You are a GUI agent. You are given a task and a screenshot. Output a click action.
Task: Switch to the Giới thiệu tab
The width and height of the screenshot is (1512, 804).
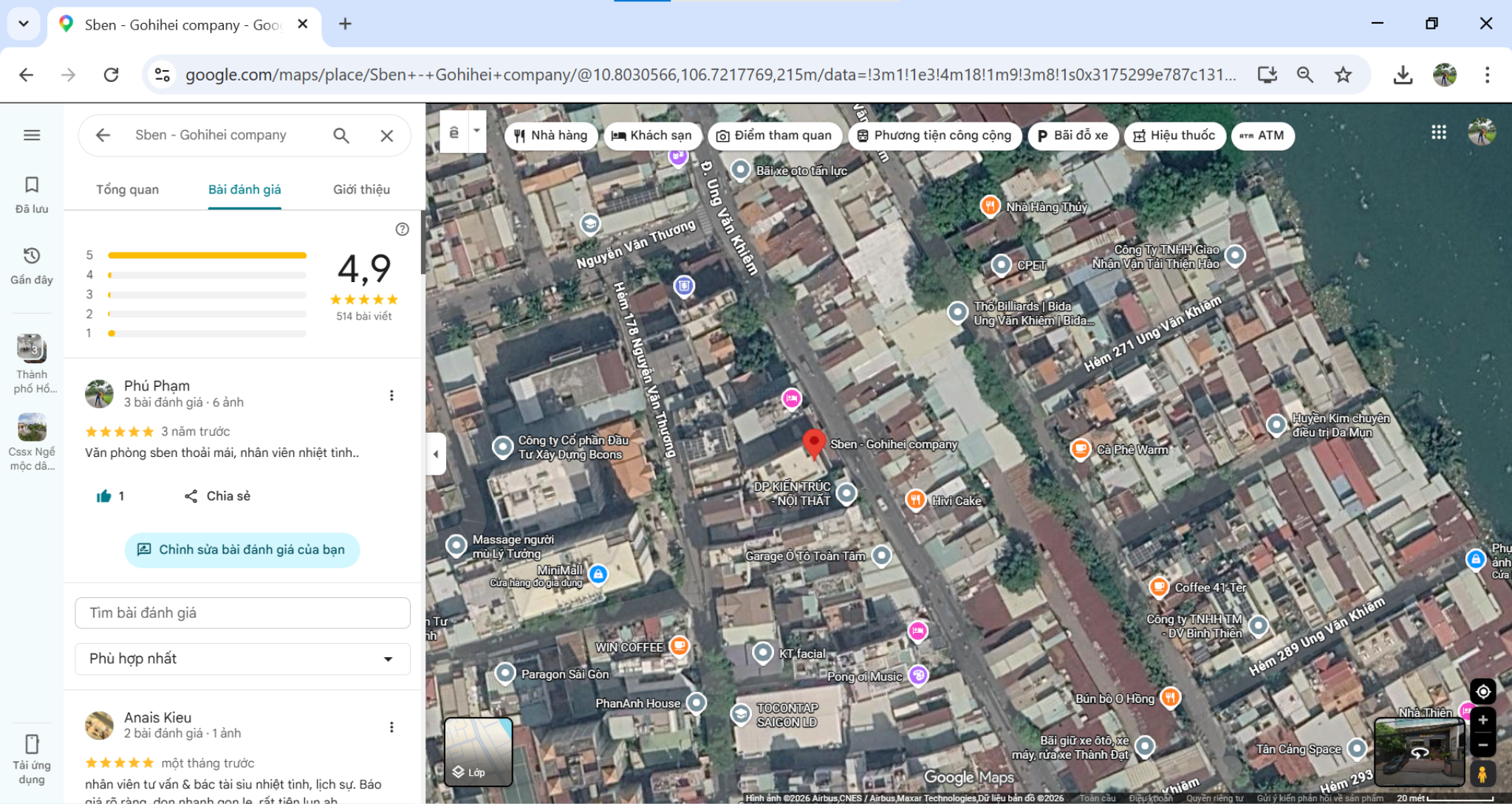(x=361, y=190)
